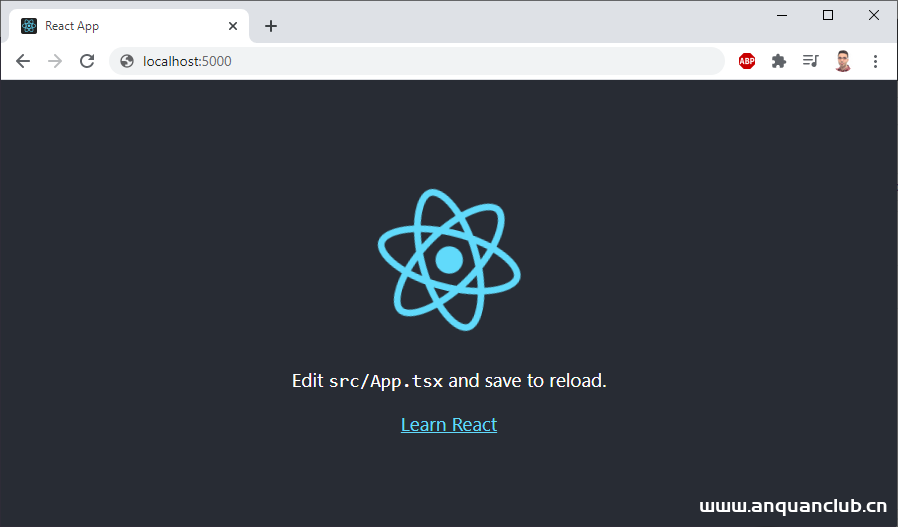The image size is (898, 527).
Task: Click the forward navigation arrow
Action: click(x=55, y=61)
